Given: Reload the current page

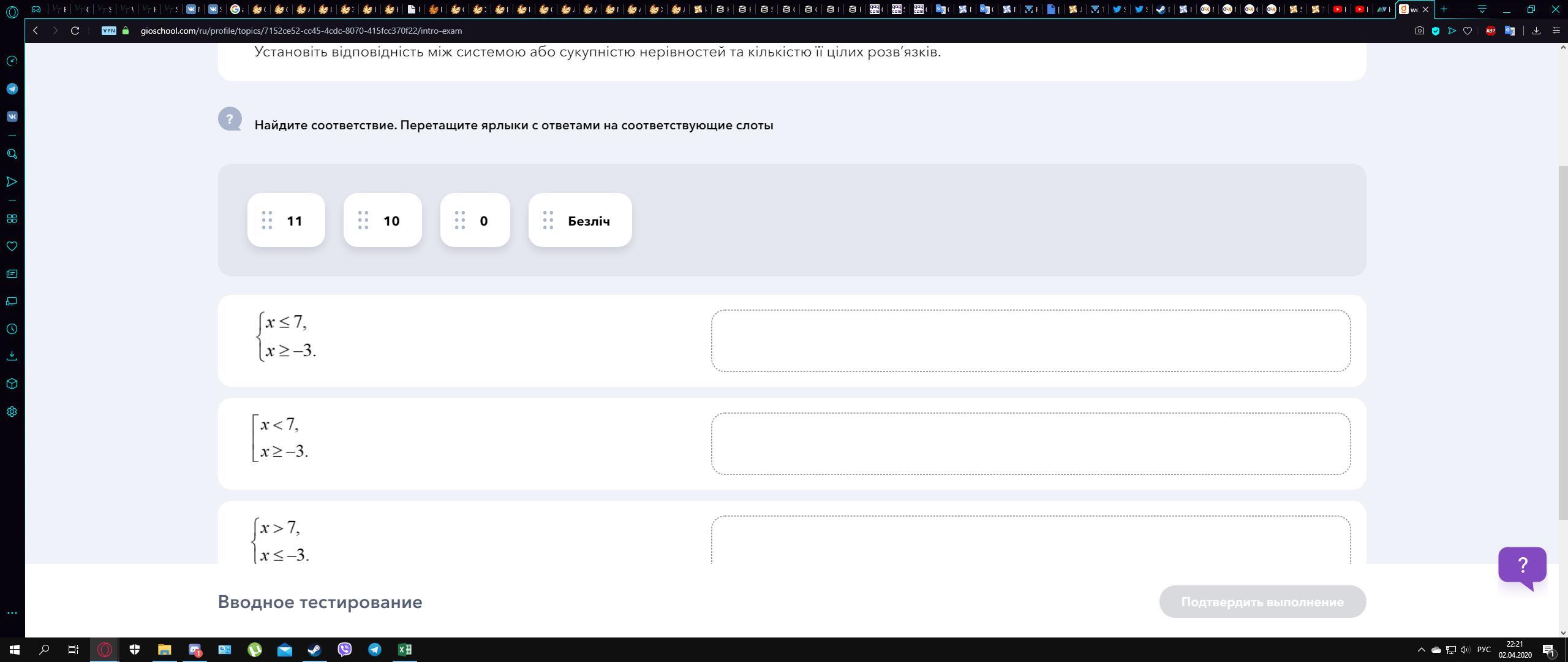Looking at the screenshot, I should click(x=75, y=31).
